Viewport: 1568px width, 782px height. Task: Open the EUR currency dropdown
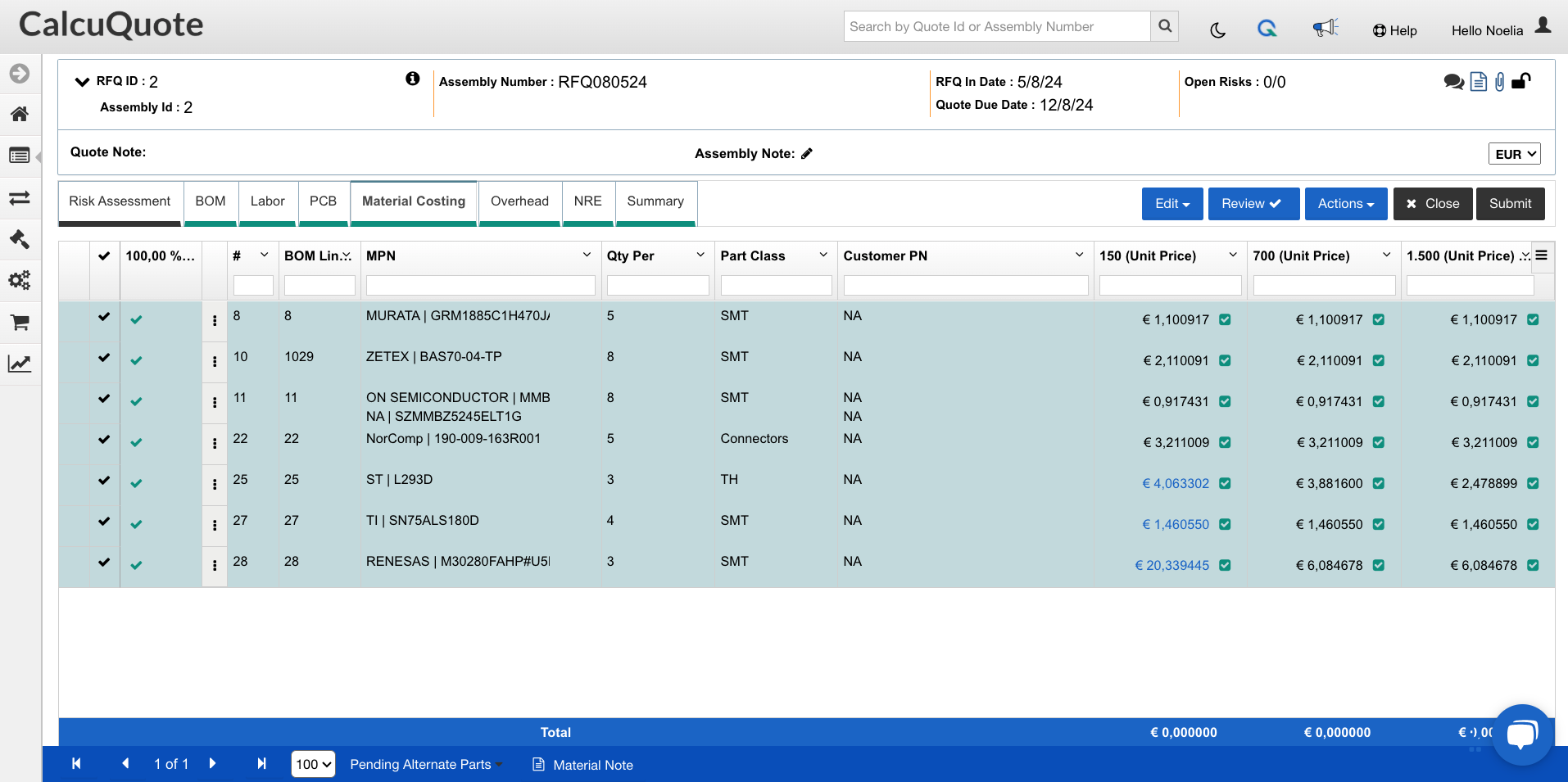[x=1515, y=154]
